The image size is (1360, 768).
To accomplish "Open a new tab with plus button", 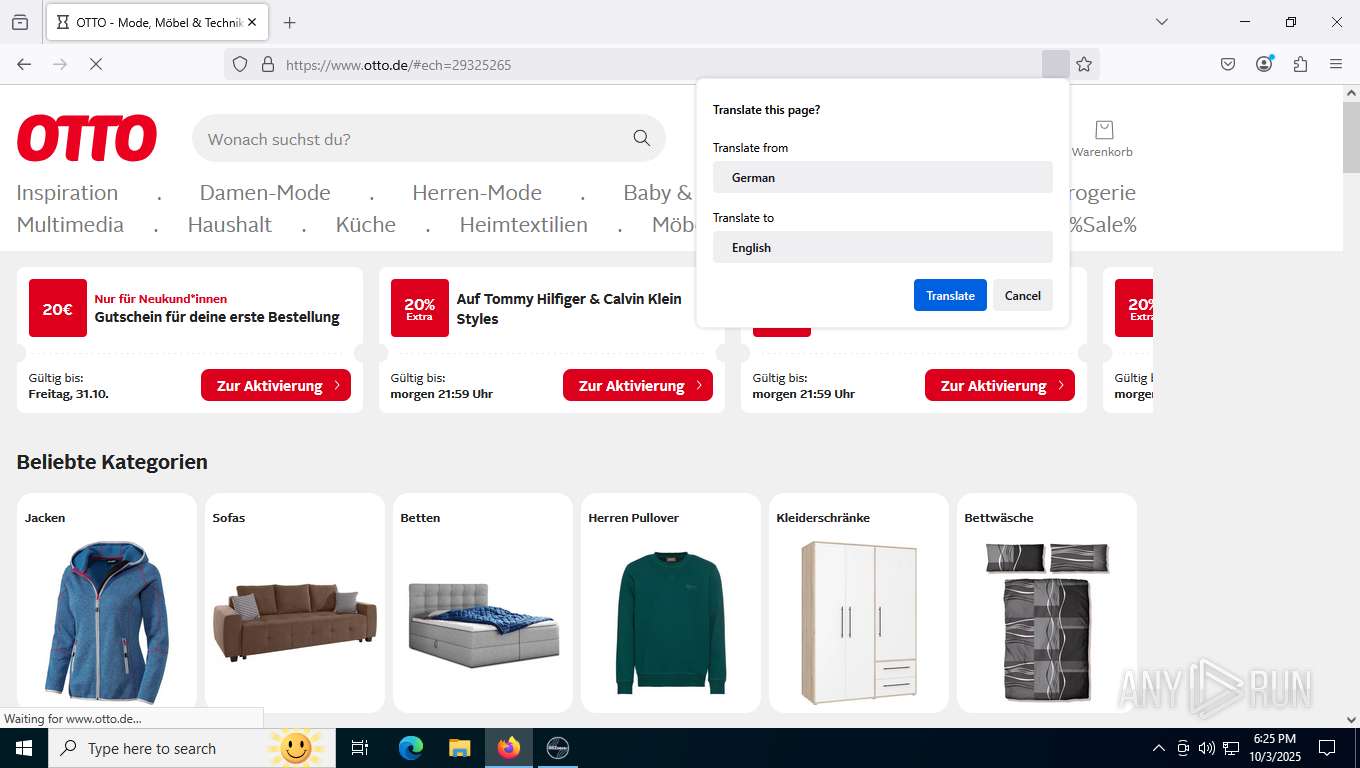I will pos(289,22).
